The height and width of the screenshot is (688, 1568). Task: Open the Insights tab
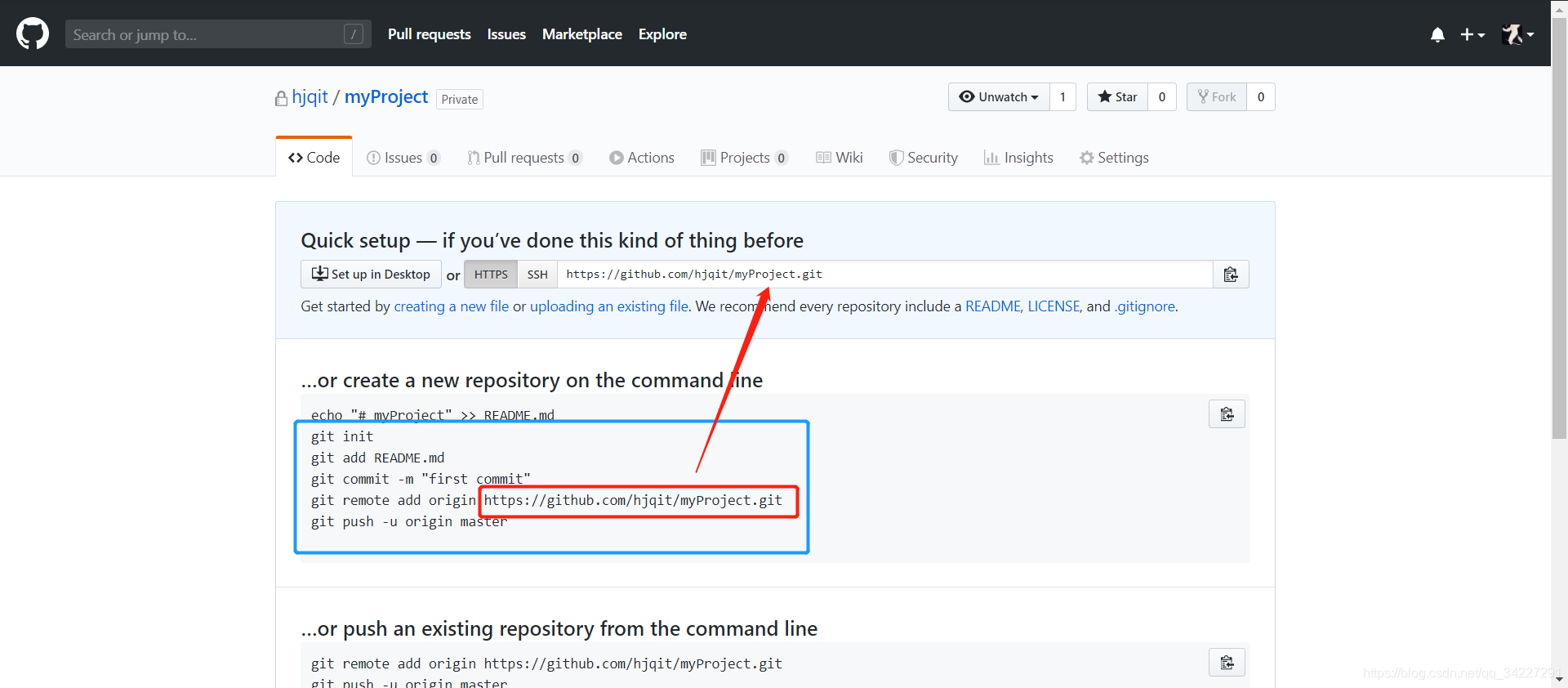pyautogui.click(x=1018, y=158)
